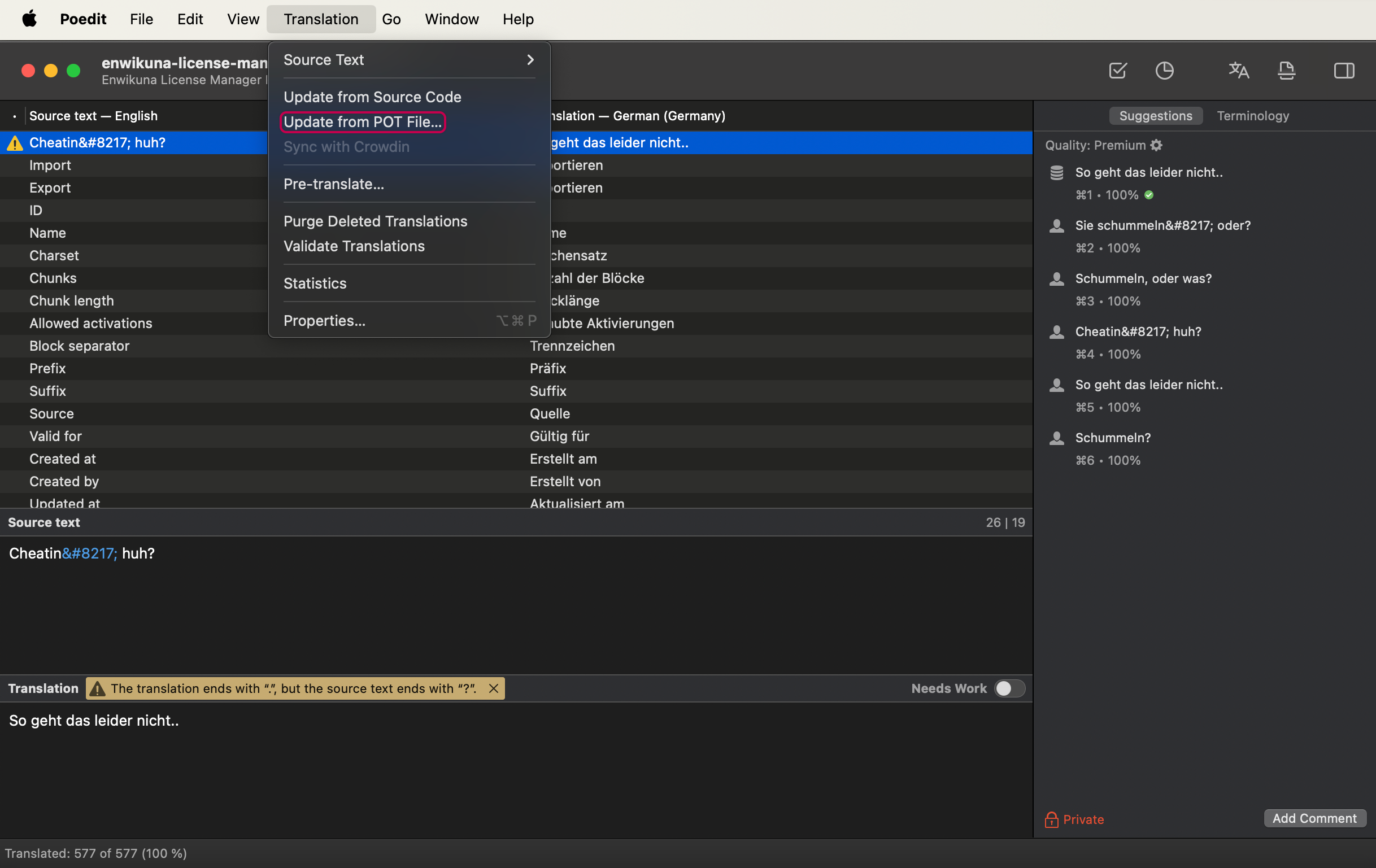The width and height of the screenshot is (1376, 868).
Task: Click the Sync/upload toolbar icon
Action: pyautogui.click(x=1286, y=70)
